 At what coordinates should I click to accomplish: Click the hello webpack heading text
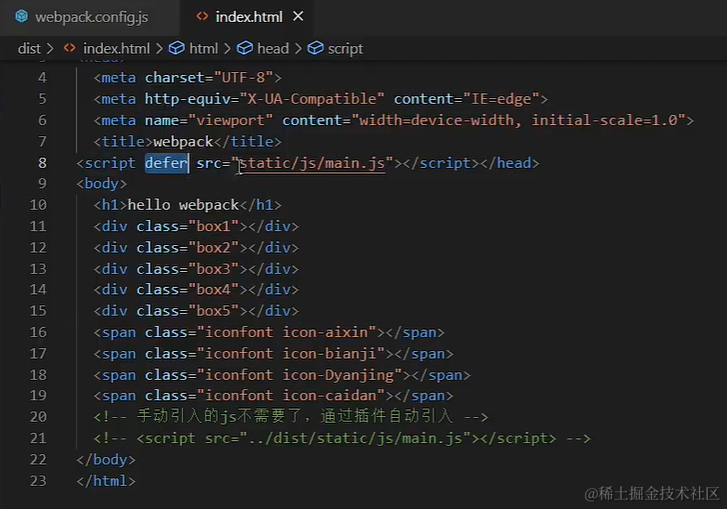pyautogui.click(x=183, y=205)
